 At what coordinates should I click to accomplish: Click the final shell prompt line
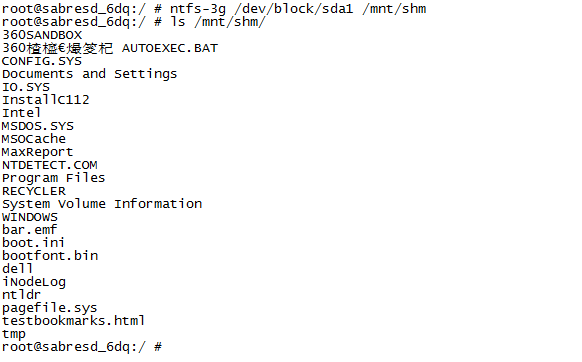(x=82, y=347)
